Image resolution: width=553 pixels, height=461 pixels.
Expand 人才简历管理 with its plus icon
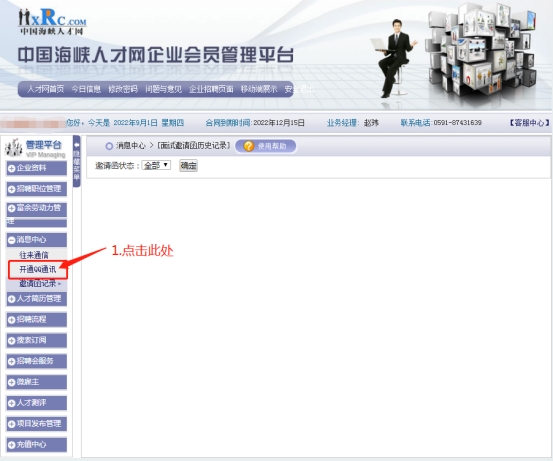[11, 299]
